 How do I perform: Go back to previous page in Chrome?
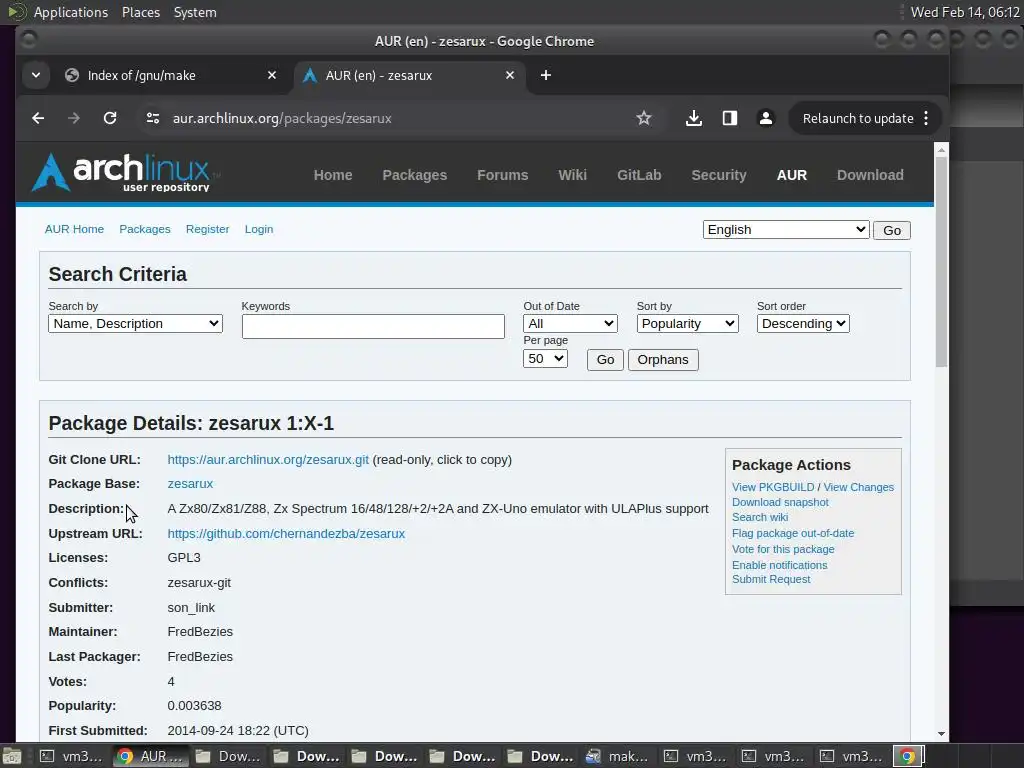pos(38,118)
